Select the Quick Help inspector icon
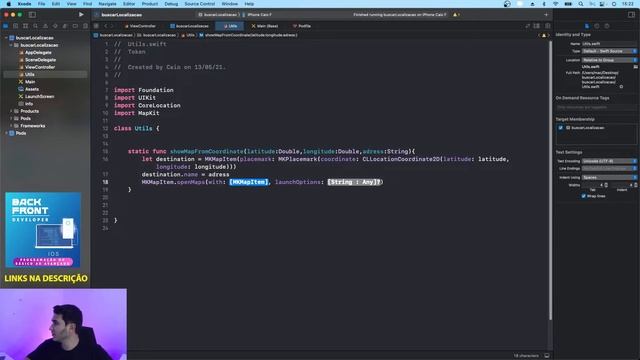The image size is (640, 360). pos(607,26)
